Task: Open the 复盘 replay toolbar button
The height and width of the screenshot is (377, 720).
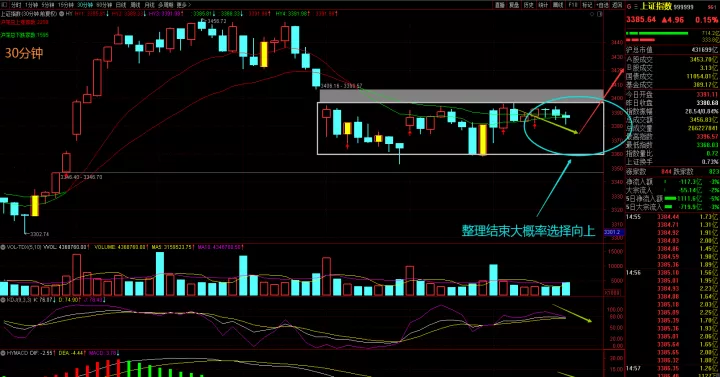Action: pos(514,5)
